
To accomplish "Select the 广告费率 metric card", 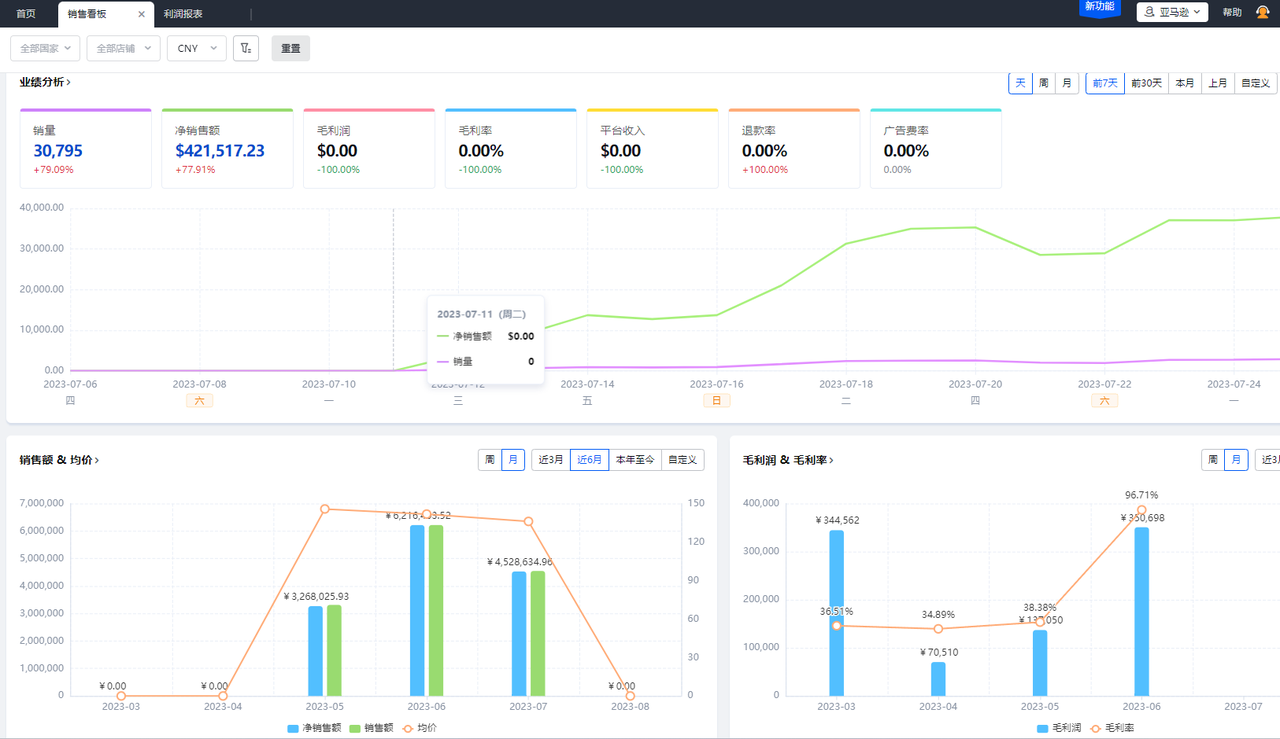I will [936, 149].
